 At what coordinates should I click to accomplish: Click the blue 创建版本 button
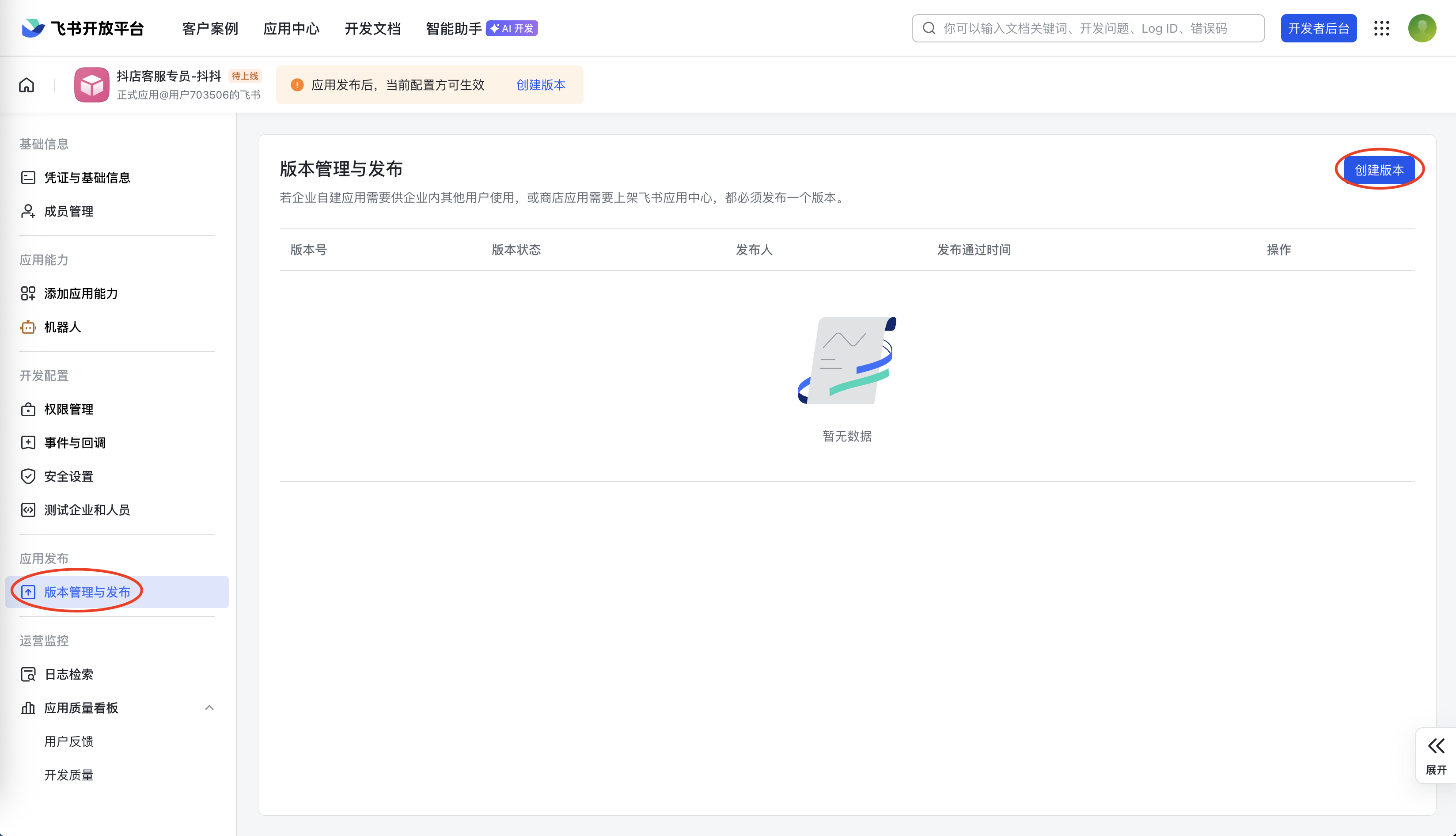coord(1379,170)
